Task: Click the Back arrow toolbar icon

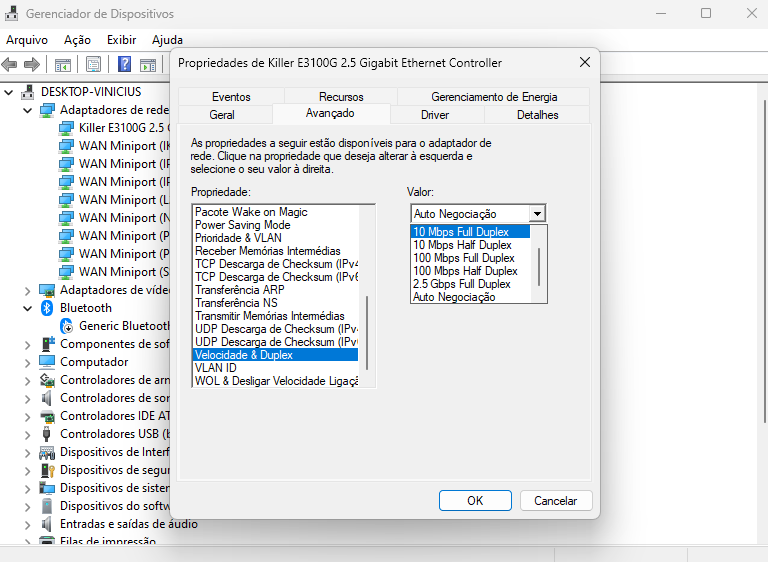Action: coord(9,64)
